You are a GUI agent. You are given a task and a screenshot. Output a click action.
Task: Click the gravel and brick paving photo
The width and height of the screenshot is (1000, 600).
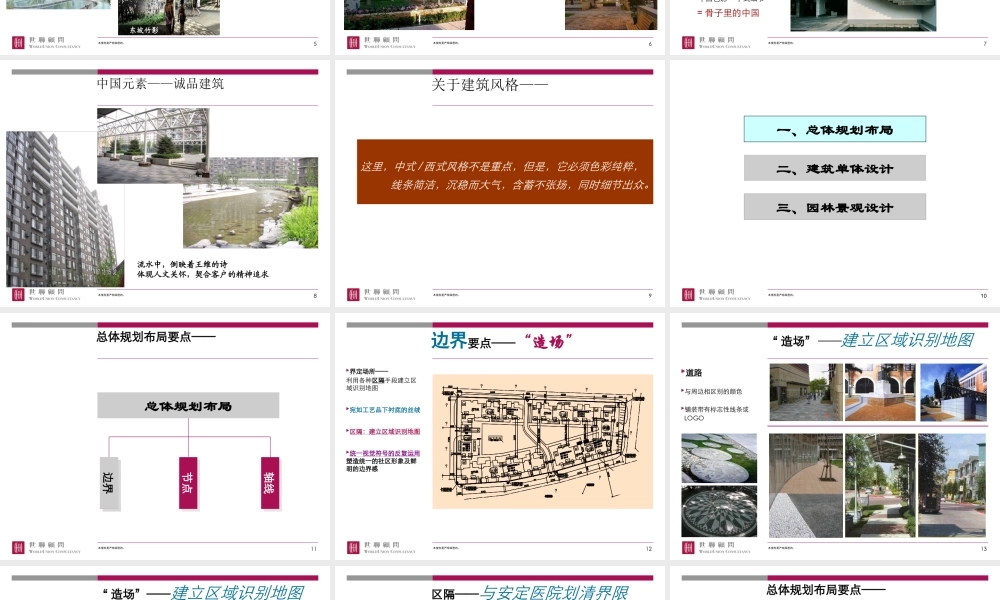point(805,486)
